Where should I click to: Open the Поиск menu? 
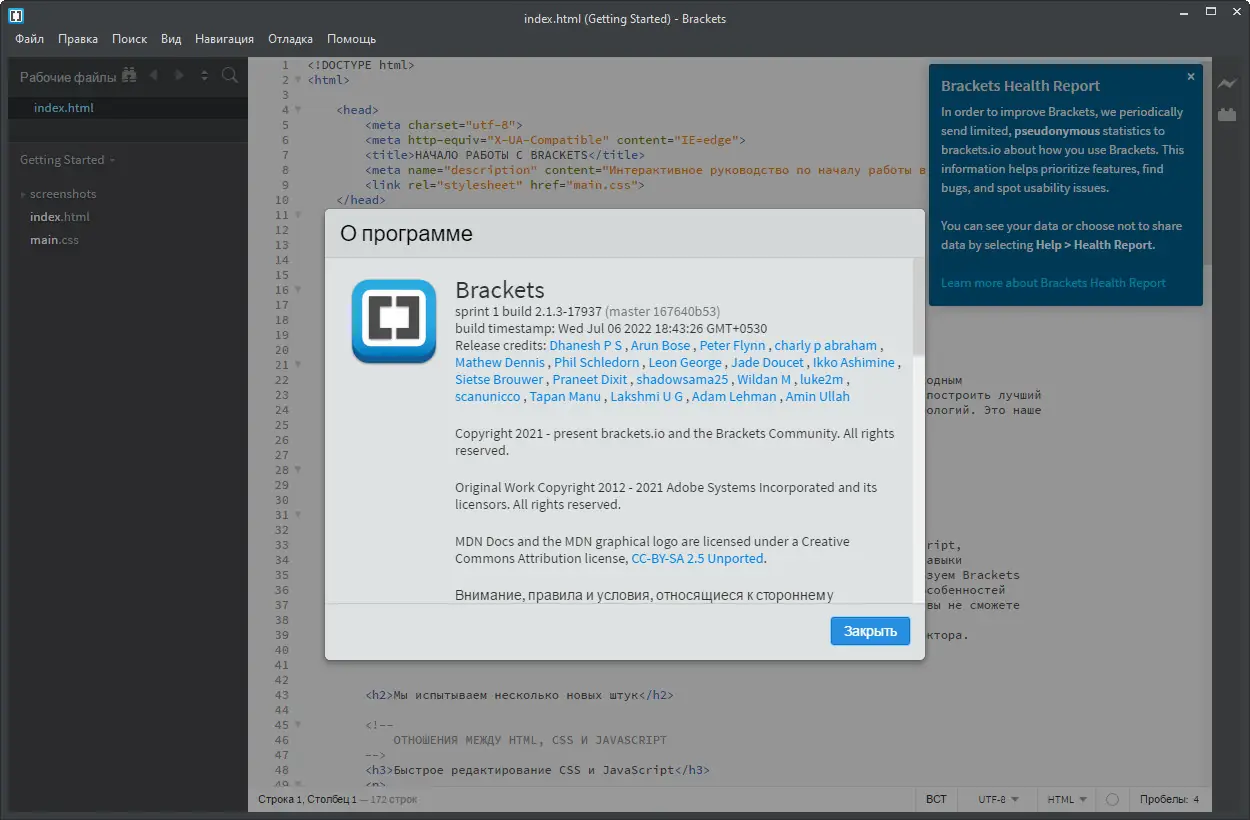click(x=129, y=39)
